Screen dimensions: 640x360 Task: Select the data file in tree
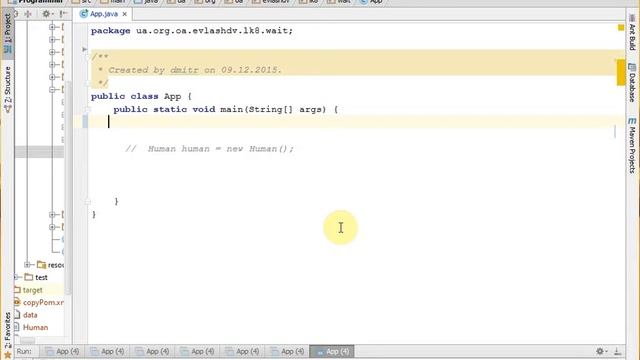pos(30,315)
